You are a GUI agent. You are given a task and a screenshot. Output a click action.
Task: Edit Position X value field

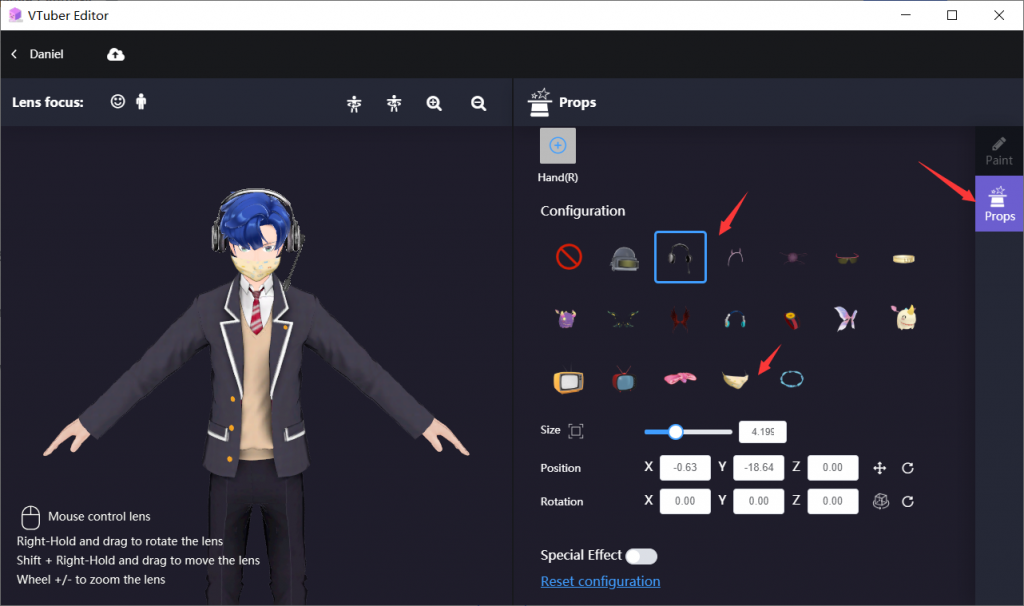685,468
